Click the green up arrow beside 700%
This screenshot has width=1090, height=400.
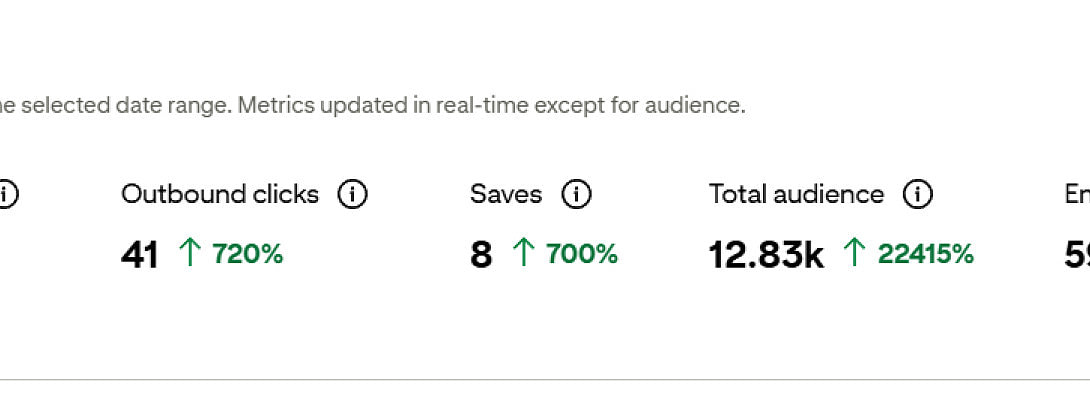(523, 254)
